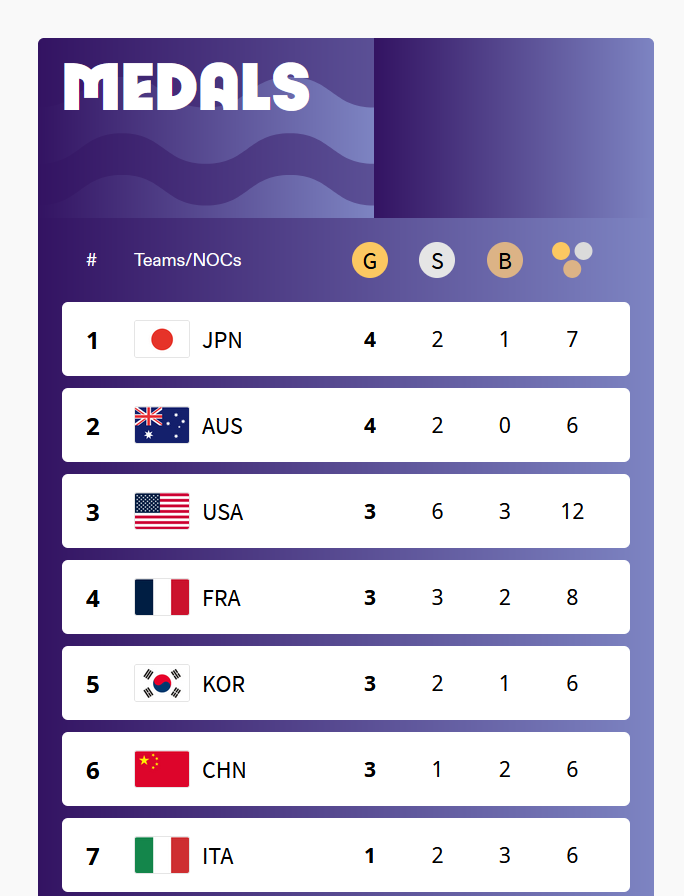Click the France flag icon

162,597
